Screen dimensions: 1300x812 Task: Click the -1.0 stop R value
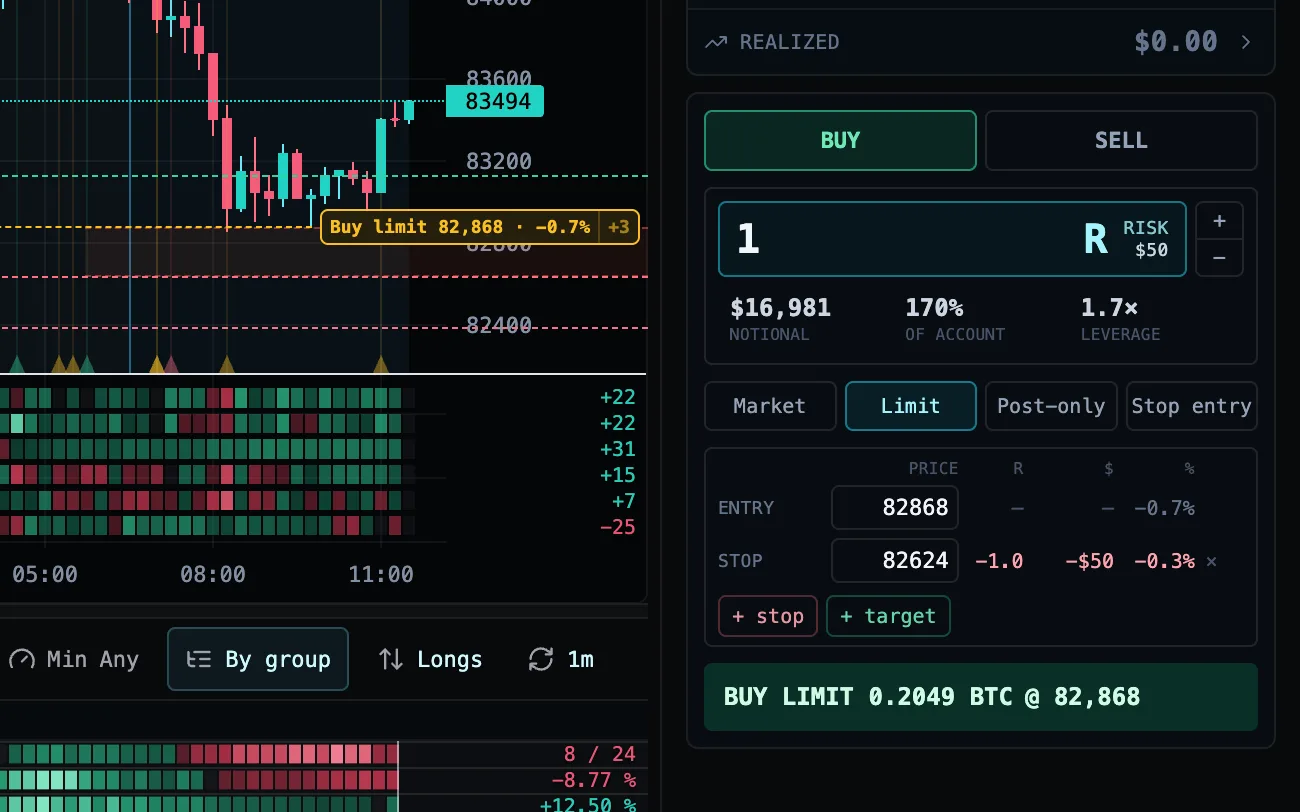[999, 562]
